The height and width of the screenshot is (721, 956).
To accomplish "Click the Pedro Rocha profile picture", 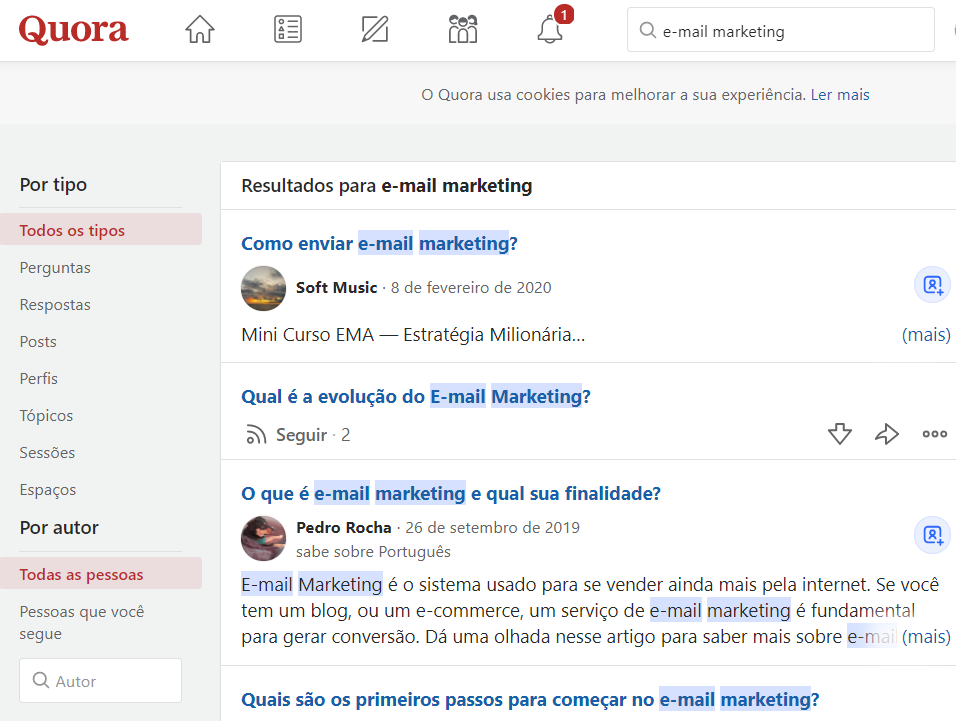I will [263, 539].
